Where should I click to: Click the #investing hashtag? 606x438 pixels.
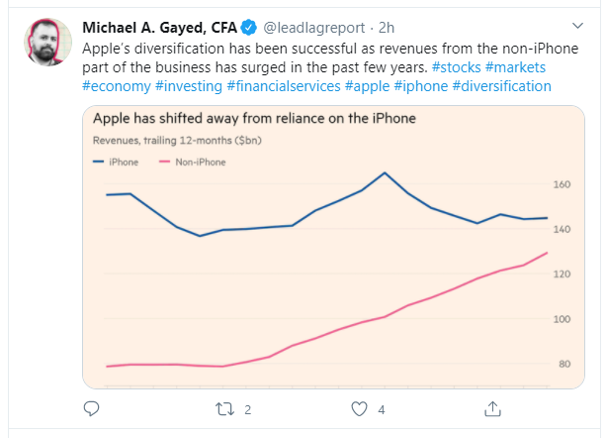coord(190,85)
